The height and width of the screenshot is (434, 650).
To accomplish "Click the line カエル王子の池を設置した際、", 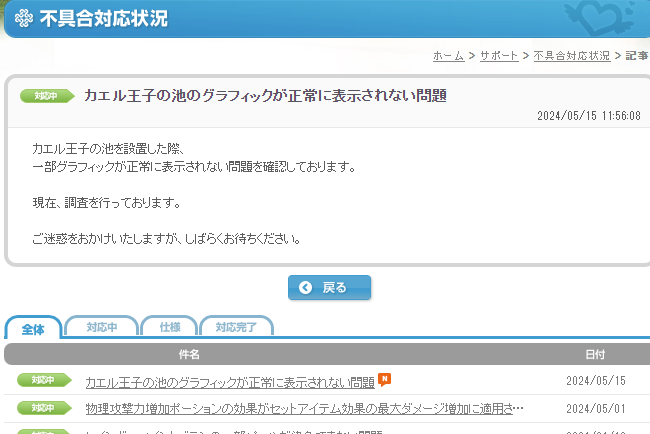I will click(108, 148).
